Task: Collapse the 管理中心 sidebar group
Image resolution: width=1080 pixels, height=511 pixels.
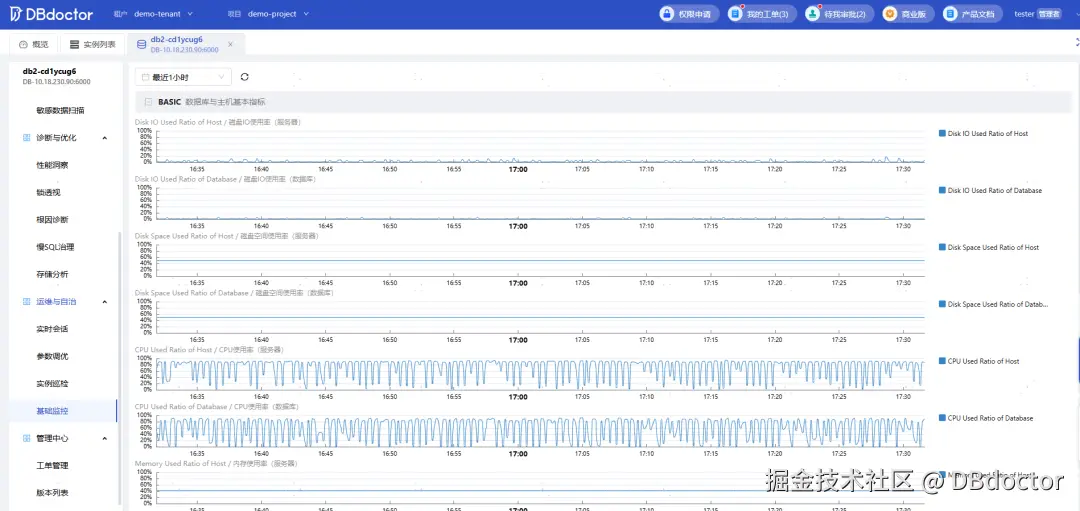Action: click(105, 438)
